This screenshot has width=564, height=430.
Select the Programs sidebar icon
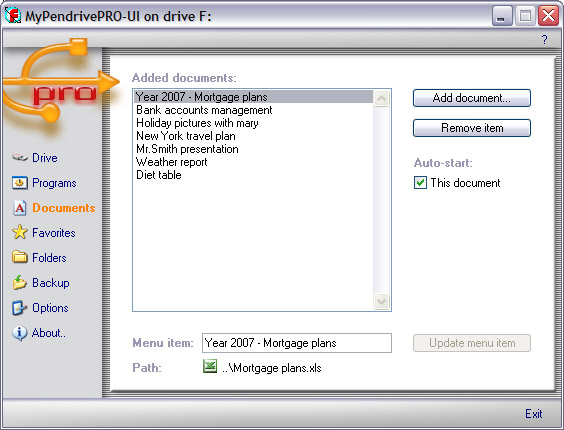point(19,183)
